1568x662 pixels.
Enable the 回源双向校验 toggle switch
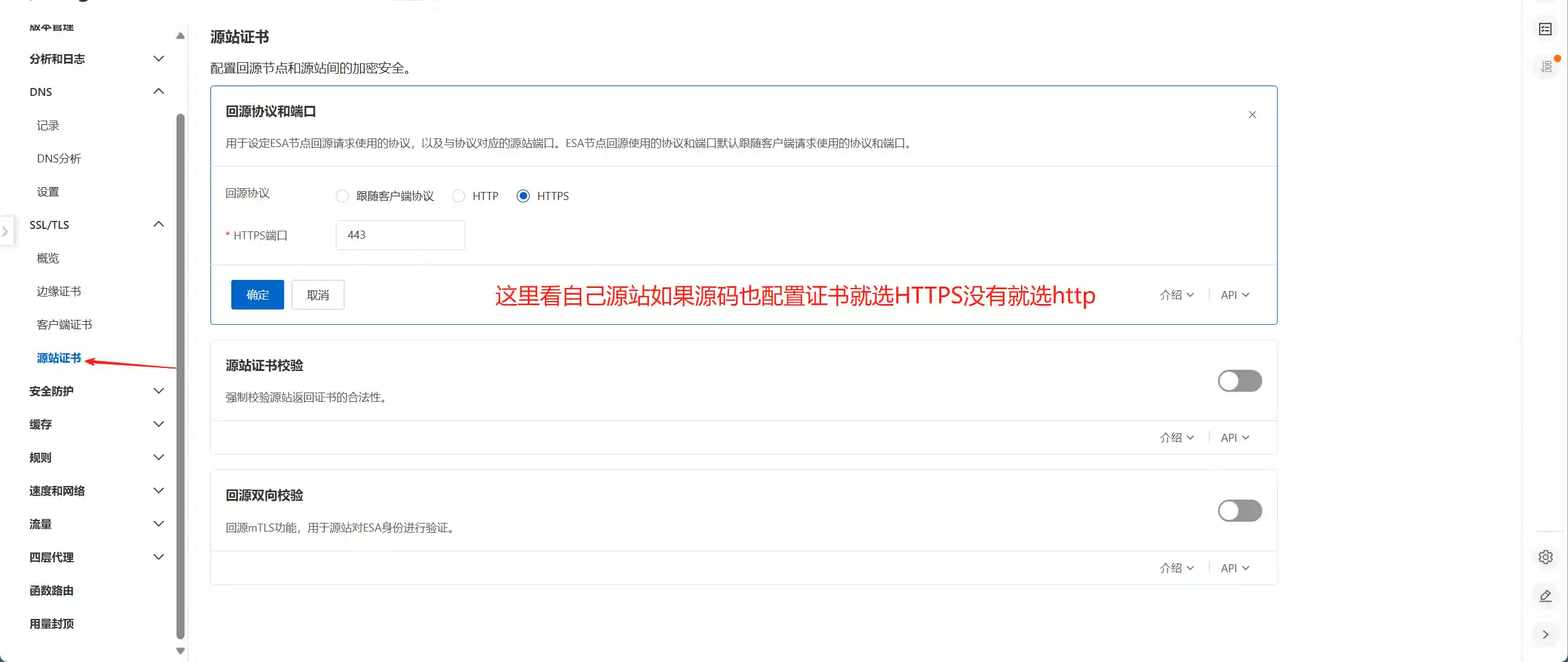click(1239, 511)
